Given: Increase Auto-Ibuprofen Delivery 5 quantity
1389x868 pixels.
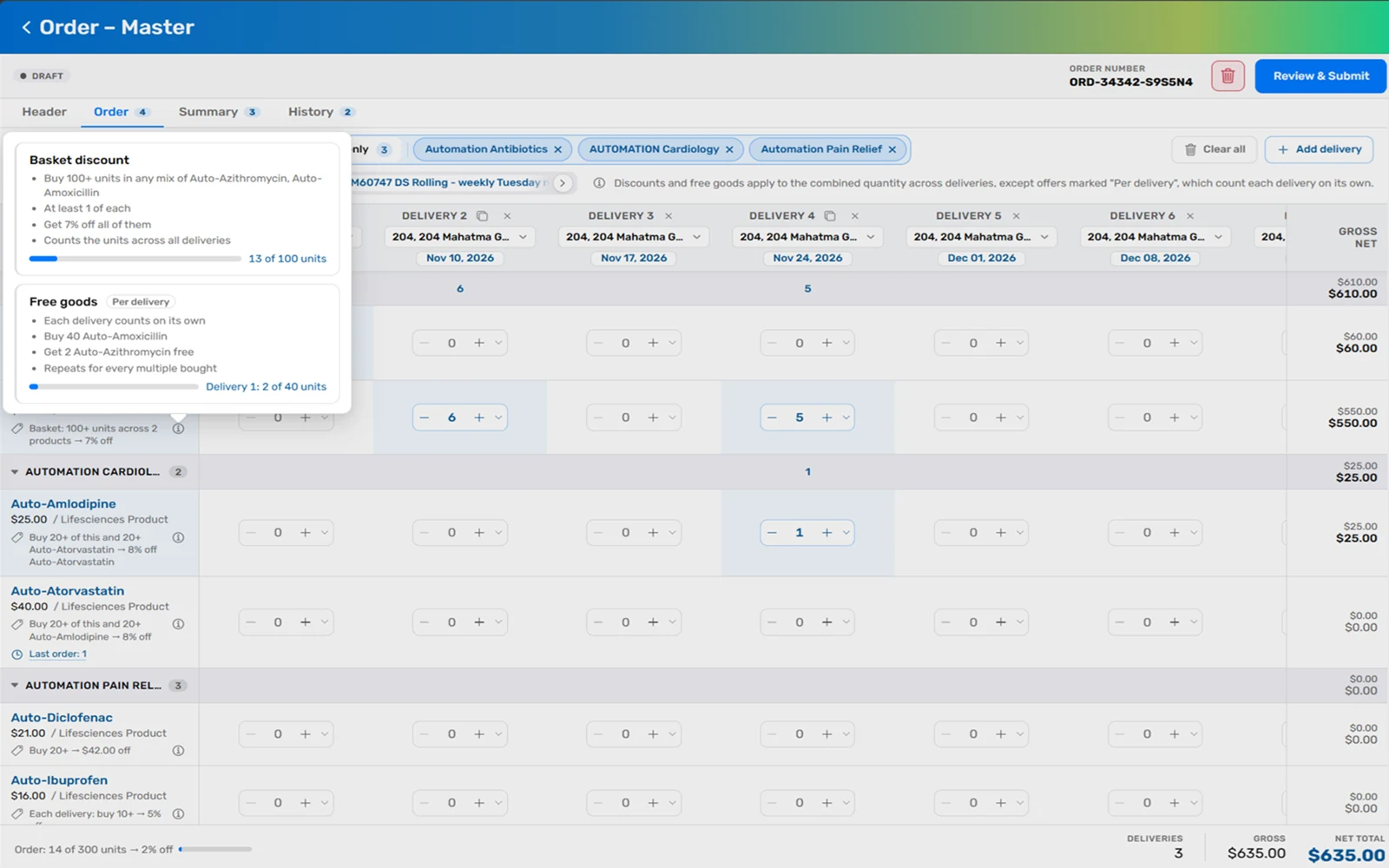Looking at the screenshot, I should click(x=1000, y=803).
